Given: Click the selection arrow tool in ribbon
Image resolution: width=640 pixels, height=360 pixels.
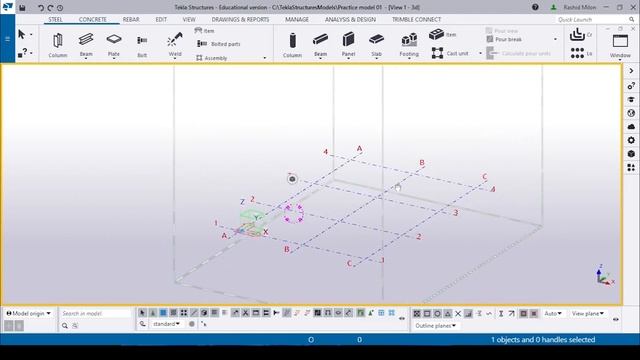Looking at the screenshot, I should pyautogui.click(x=22, y=34).
